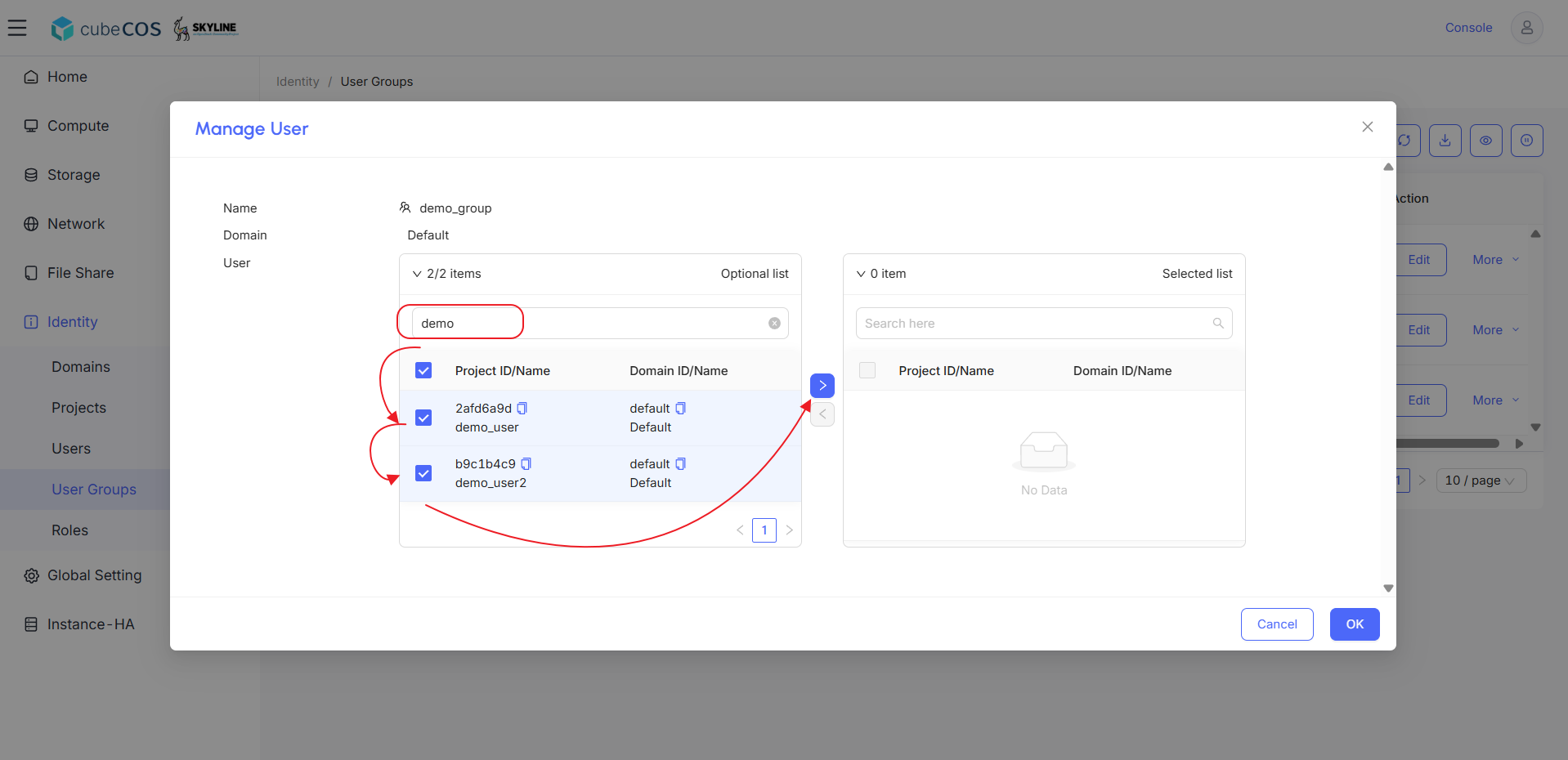Screen dimensions: 1568x760
Task: Click the Optional list search field
Action: pos(600,324)
